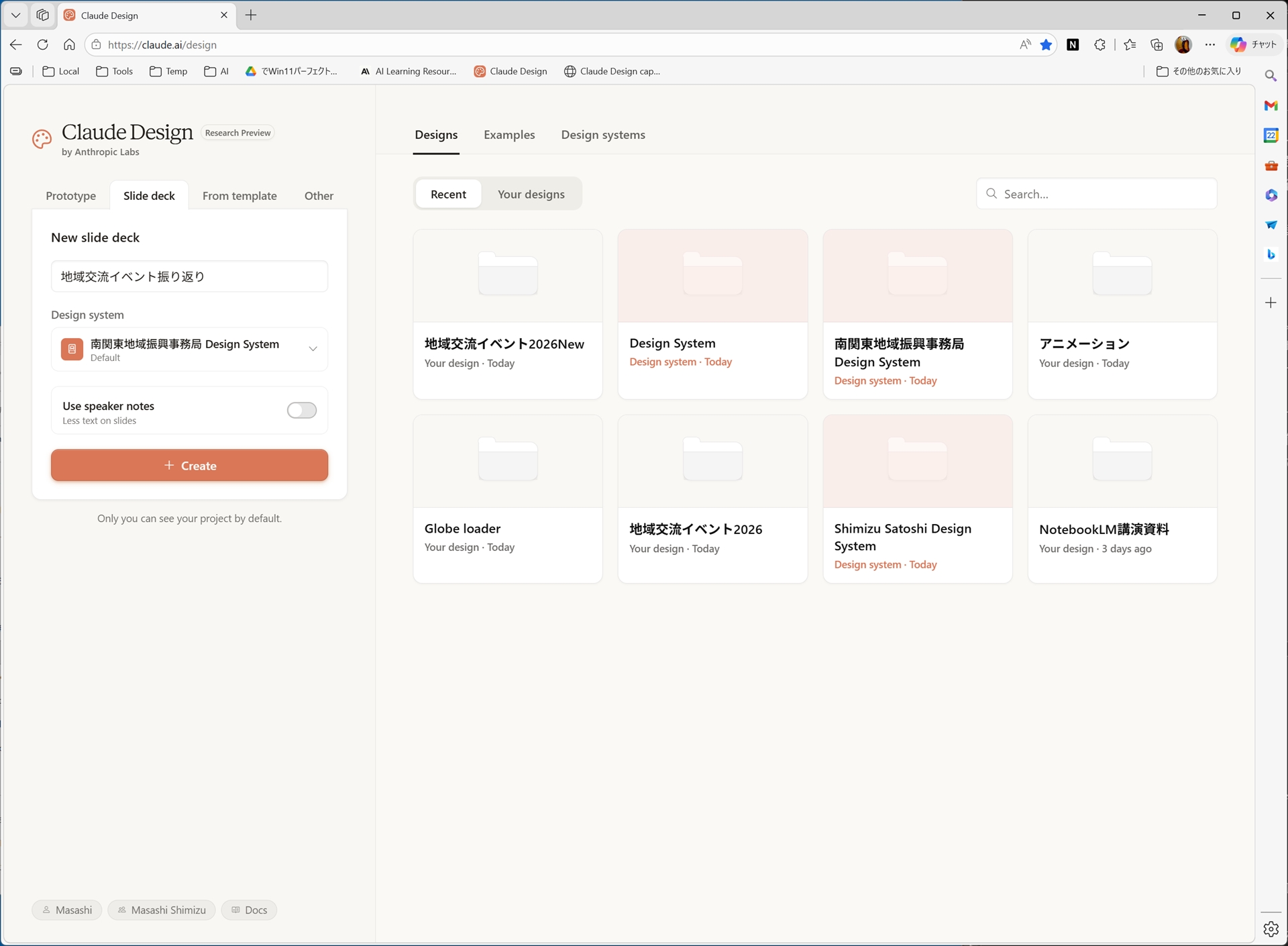Image resolution: width=1288 pixels, height=946 pixels.
Task: Select the Recent filter
Action: point(447,194)
